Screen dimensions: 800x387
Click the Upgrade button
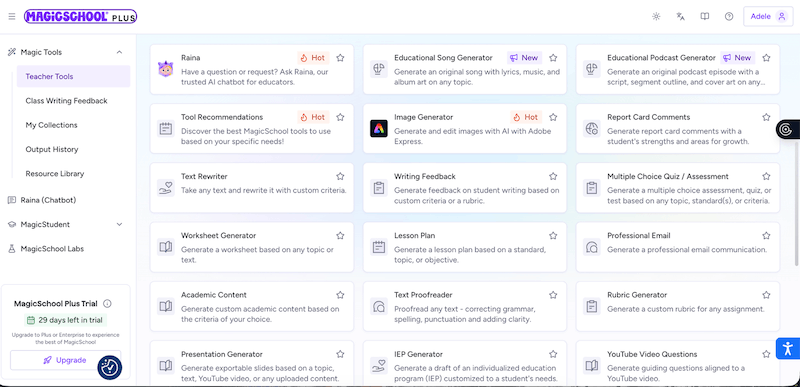click(x=65, y=360)
